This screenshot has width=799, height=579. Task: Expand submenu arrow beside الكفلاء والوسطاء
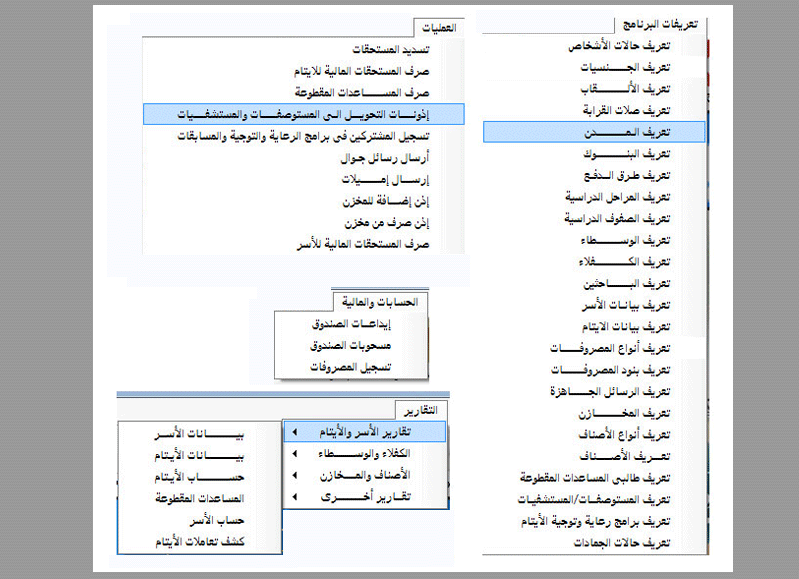pos(295,454)
